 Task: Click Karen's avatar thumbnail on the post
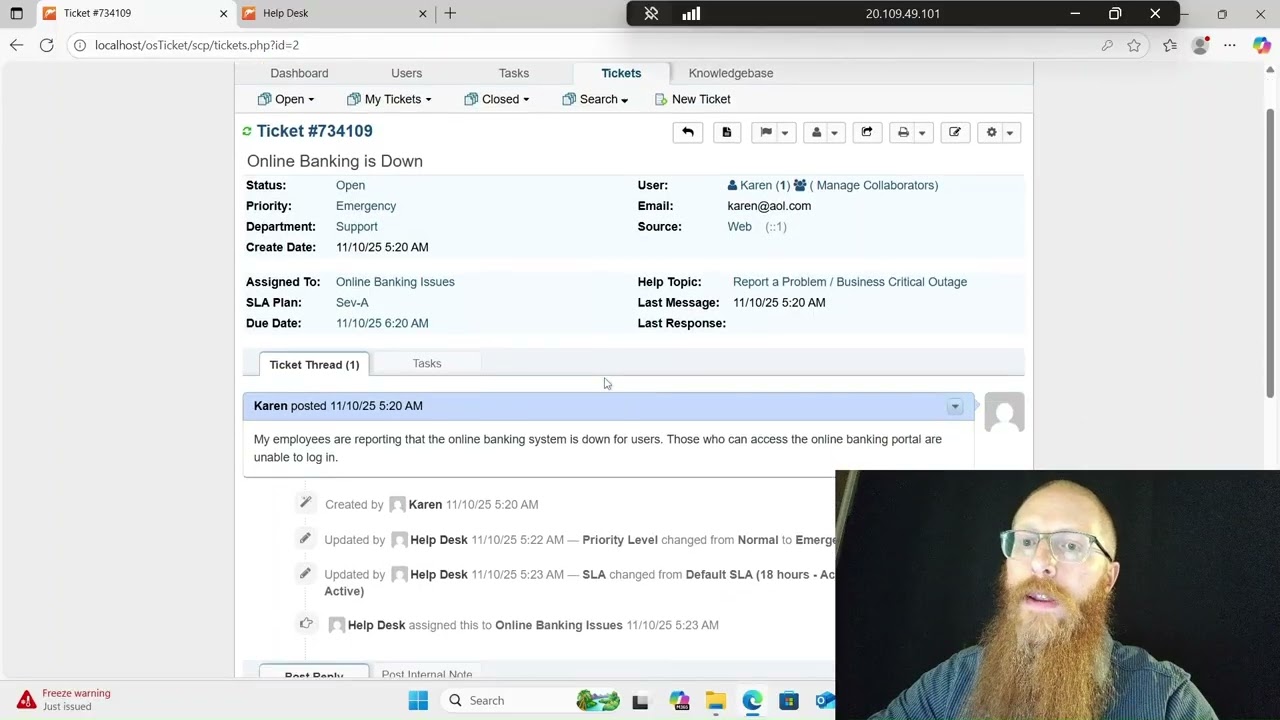coord(1004,412)
